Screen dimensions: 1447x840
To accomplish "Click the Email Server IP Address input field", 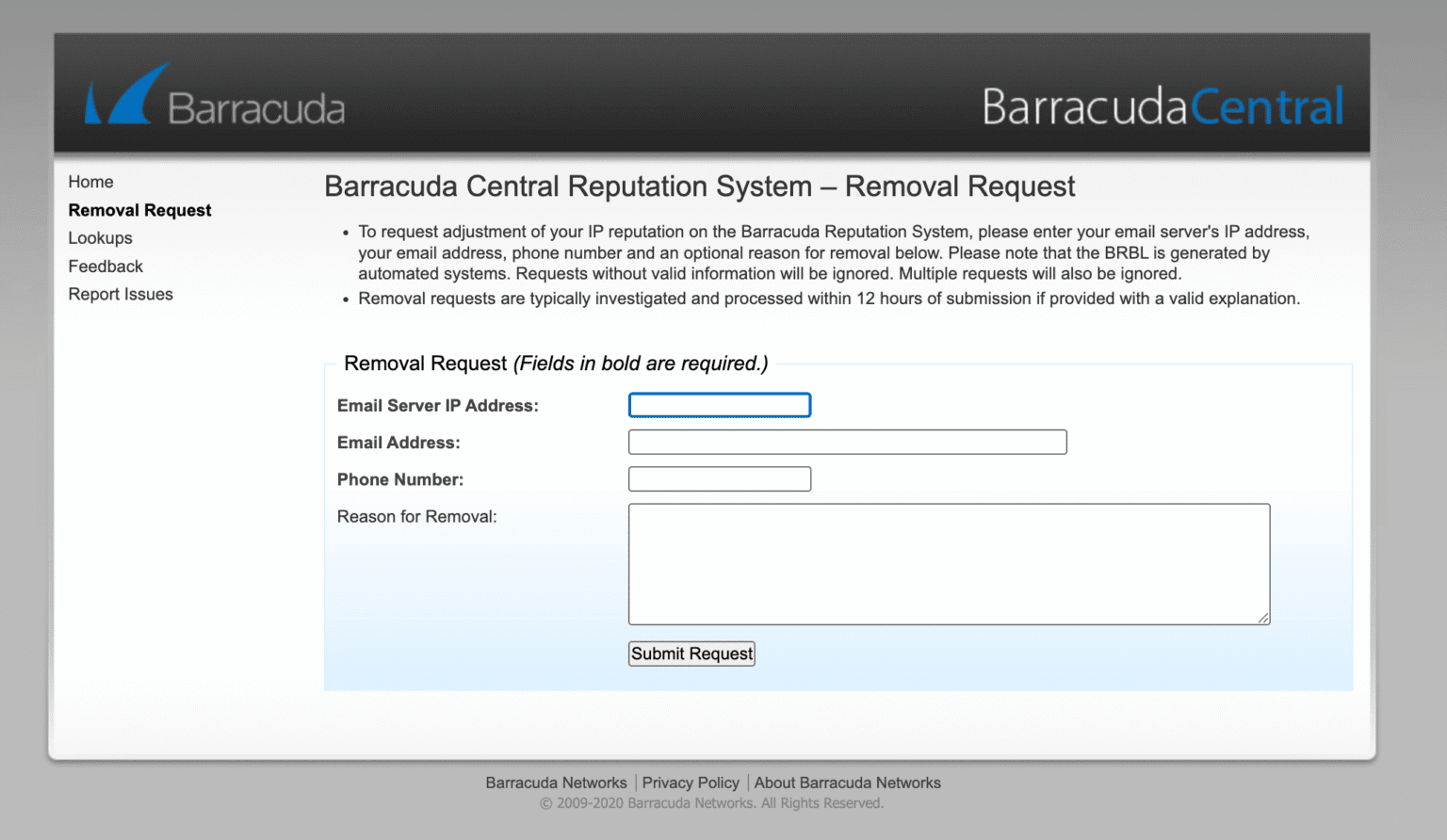I will (719, 405).
